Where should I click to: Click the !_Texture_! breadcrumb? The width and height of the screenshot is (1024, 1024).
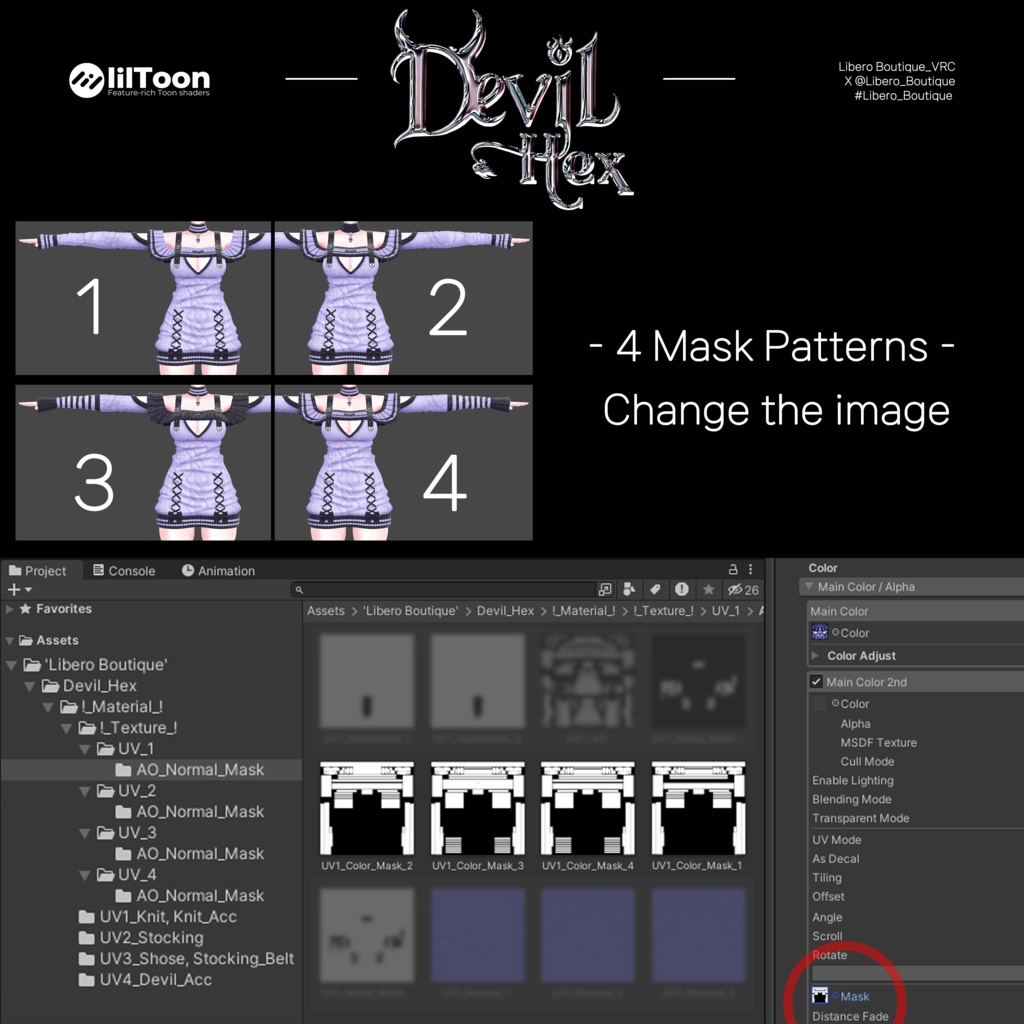pos(663,611)
